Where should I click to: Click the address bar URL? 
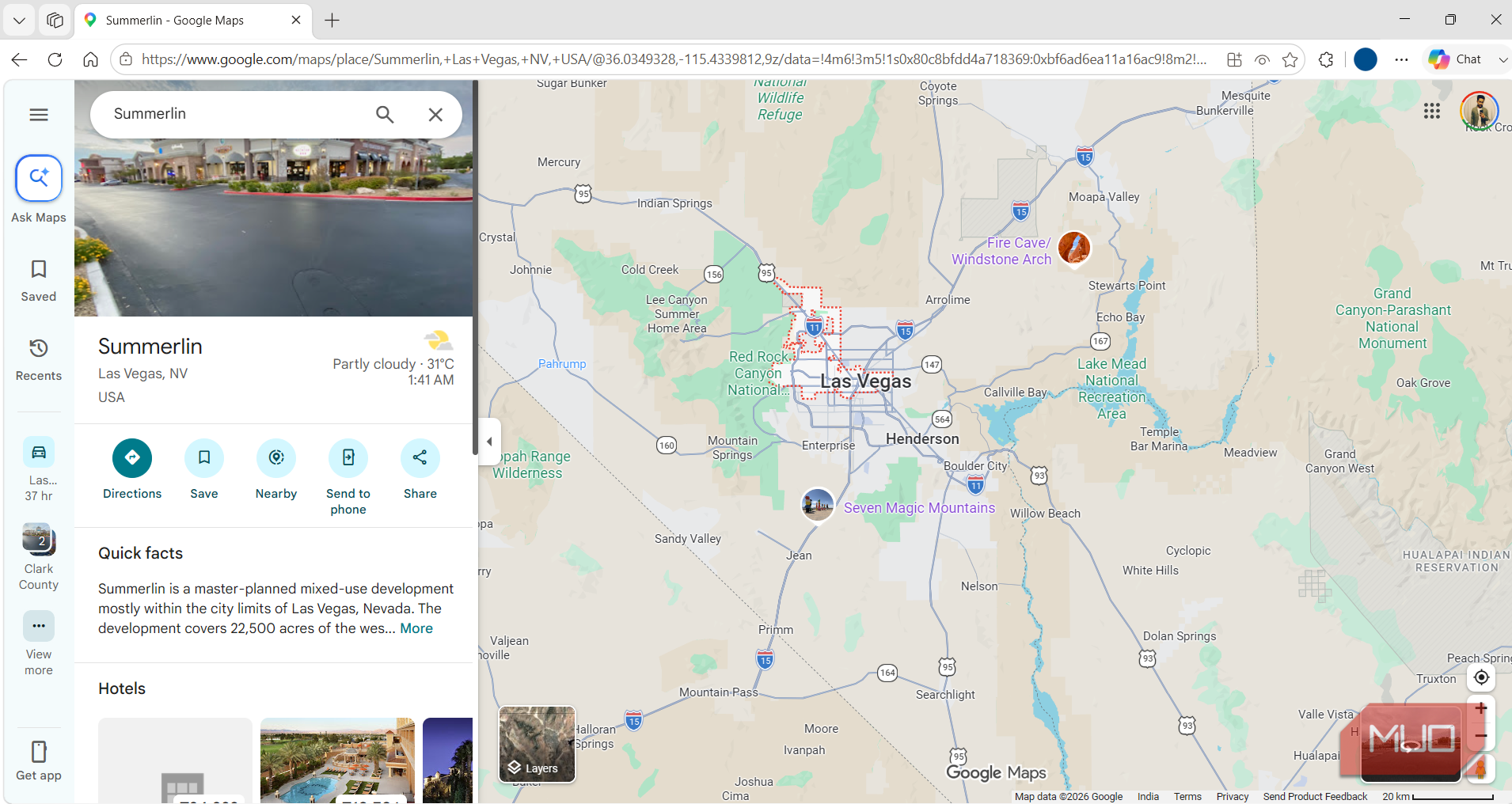pos(674,59)
